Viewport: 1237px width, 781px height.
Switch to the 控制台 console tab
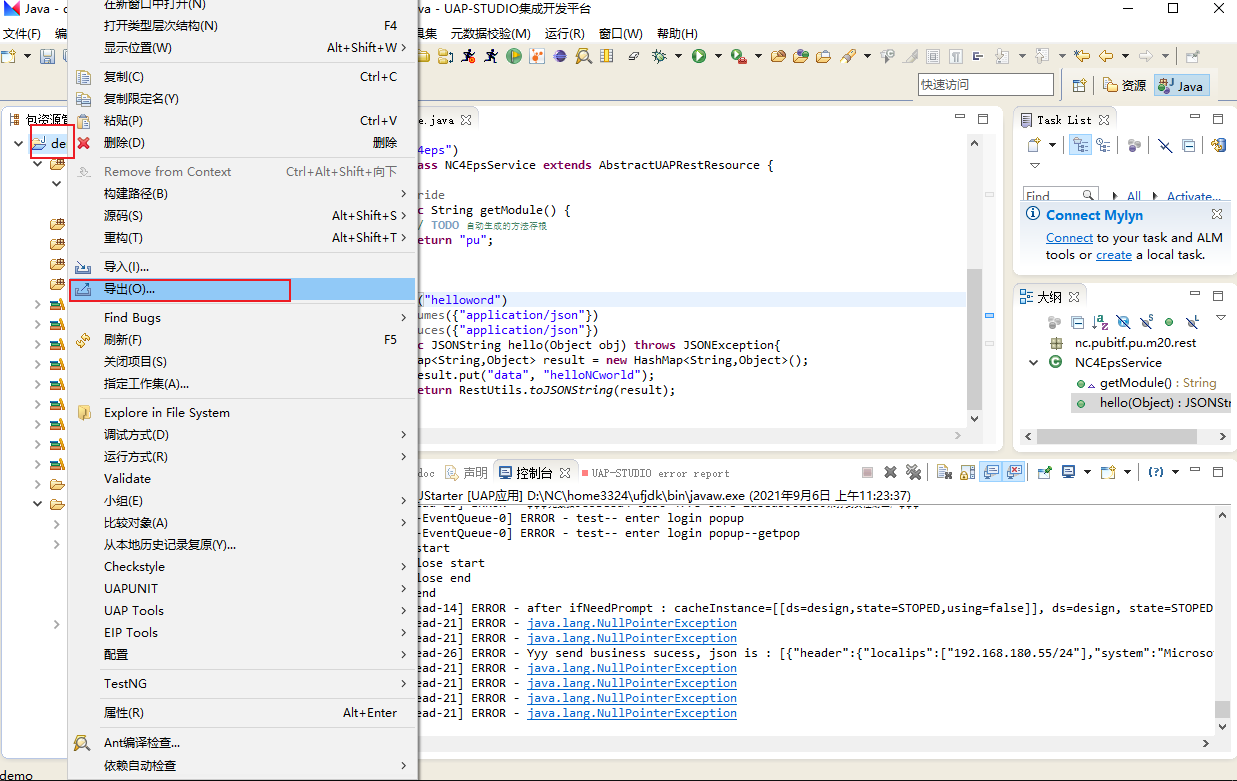[533, 473]
